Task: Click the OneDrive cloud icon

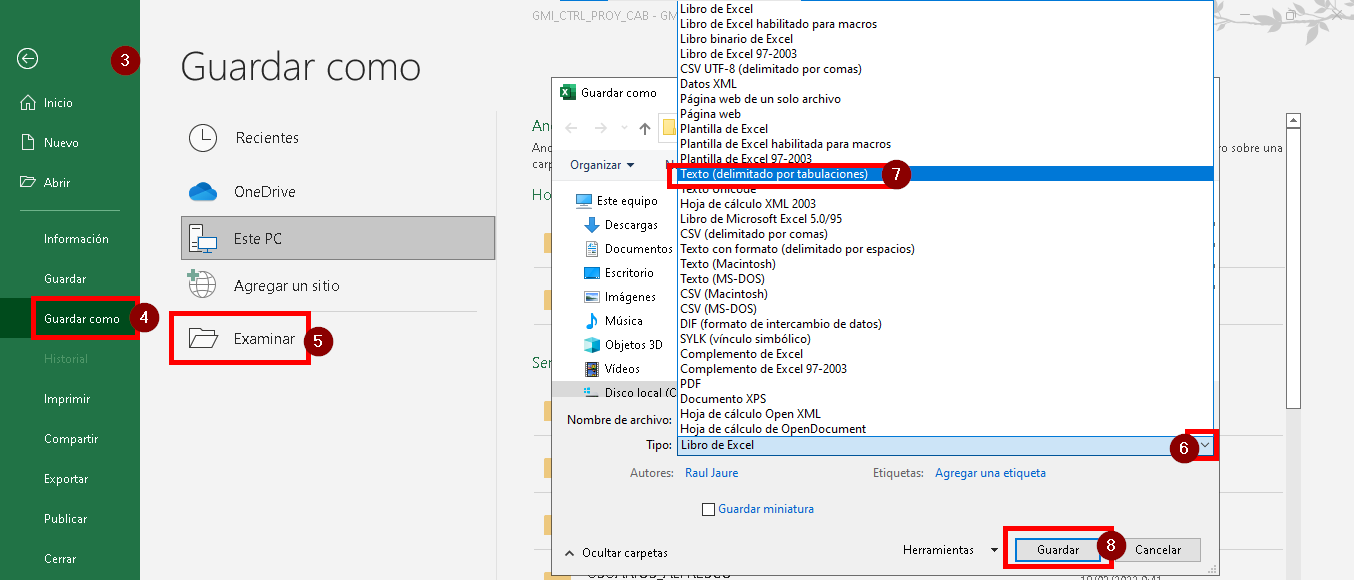Action: pos(203,192)
